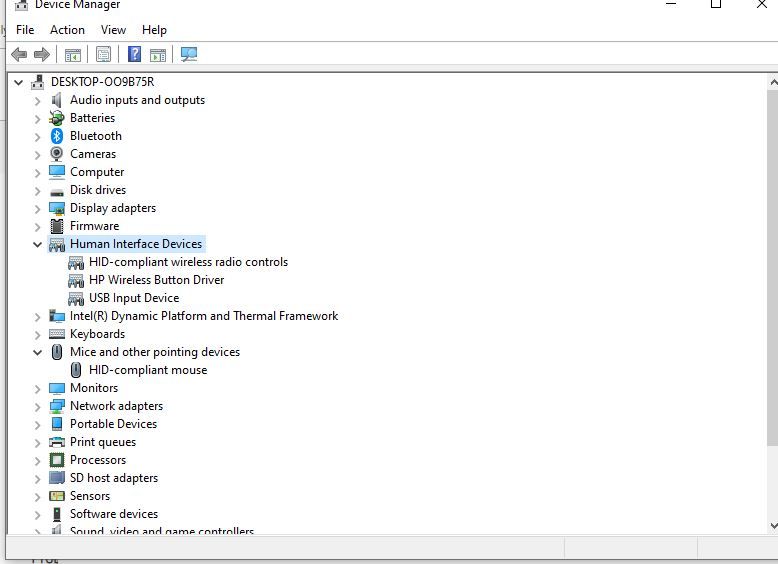
Task: Collapse Mice and other pointing devices
Action: pos(38,352)
